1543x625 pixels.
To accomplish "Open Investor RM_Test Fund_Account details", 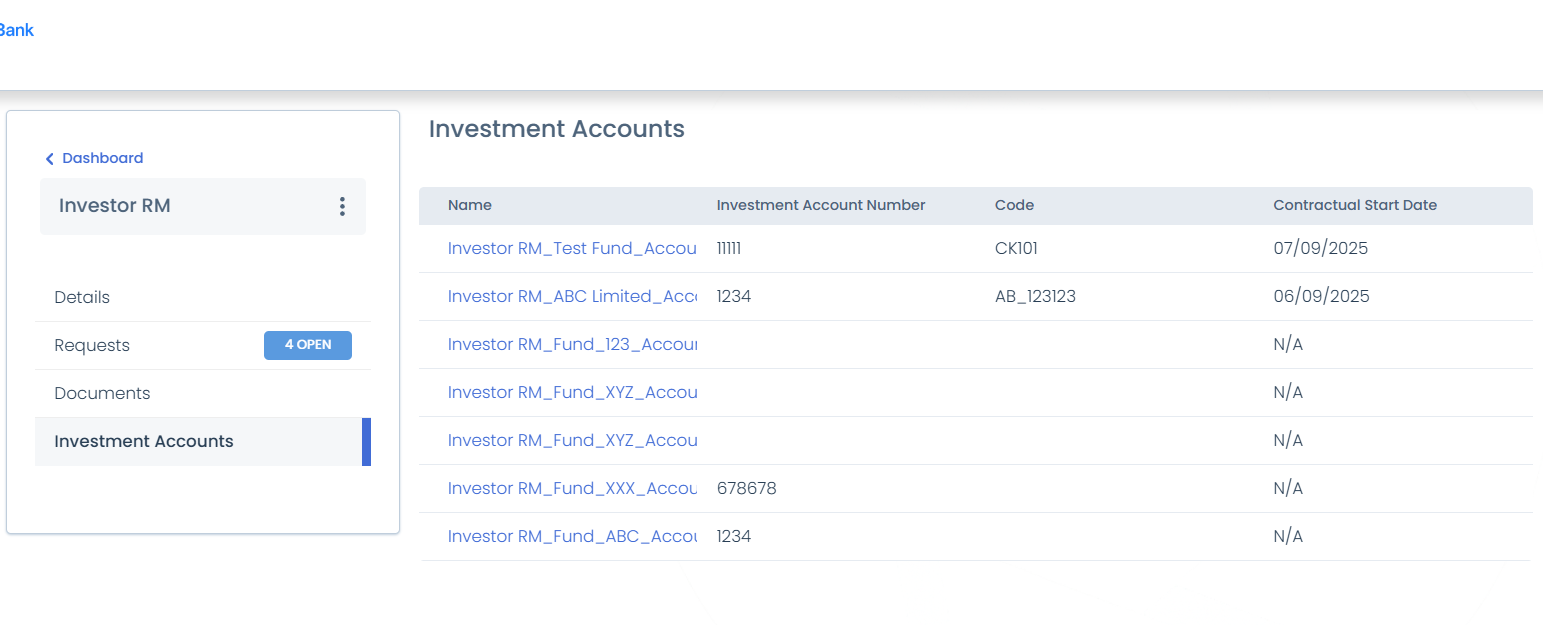I will (572, 248).
